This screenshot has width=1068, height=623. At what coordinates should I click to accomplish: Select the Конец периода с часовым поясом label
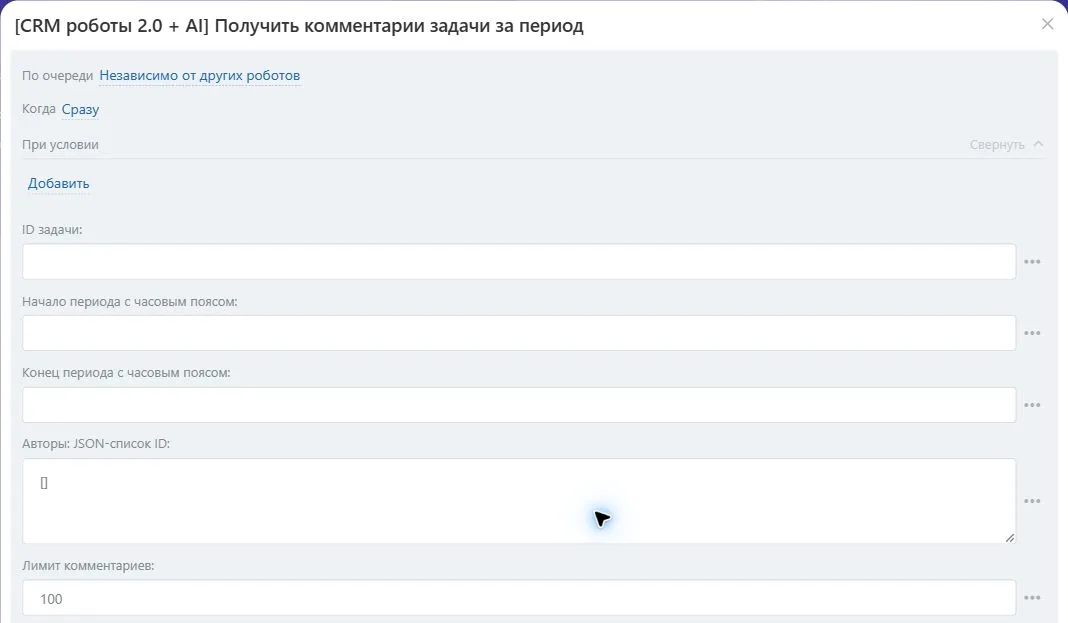tap(126, 372)
